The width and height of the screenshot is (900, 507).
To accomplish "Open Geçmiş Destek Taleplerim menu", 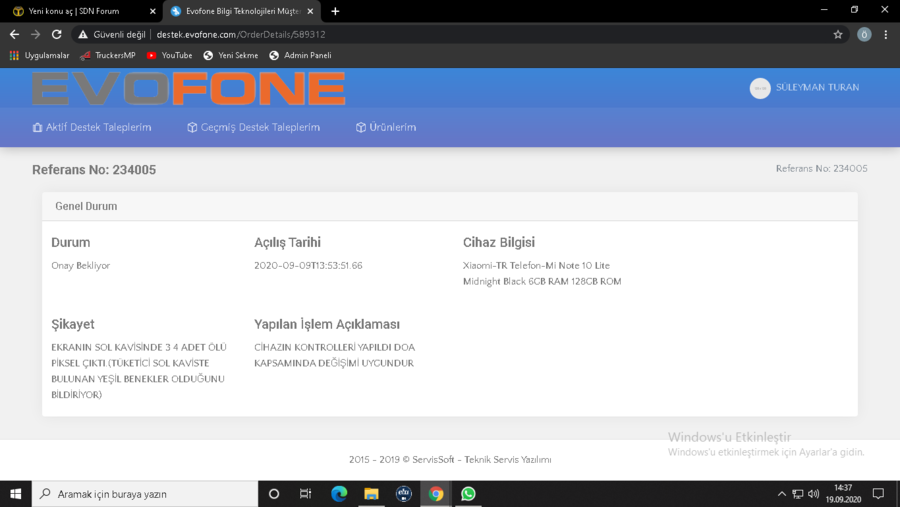I will coord(254,127).
